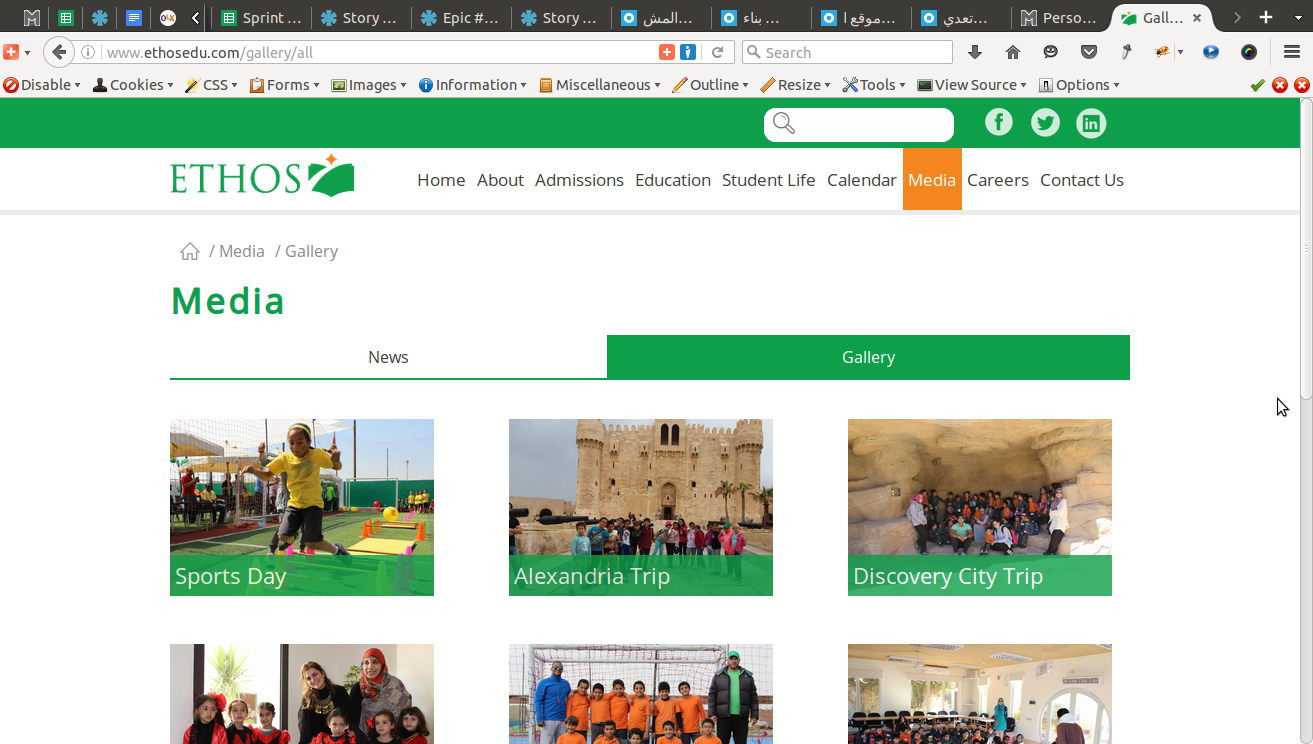Open the rainbow color wheel extension

coord(1249,52)
